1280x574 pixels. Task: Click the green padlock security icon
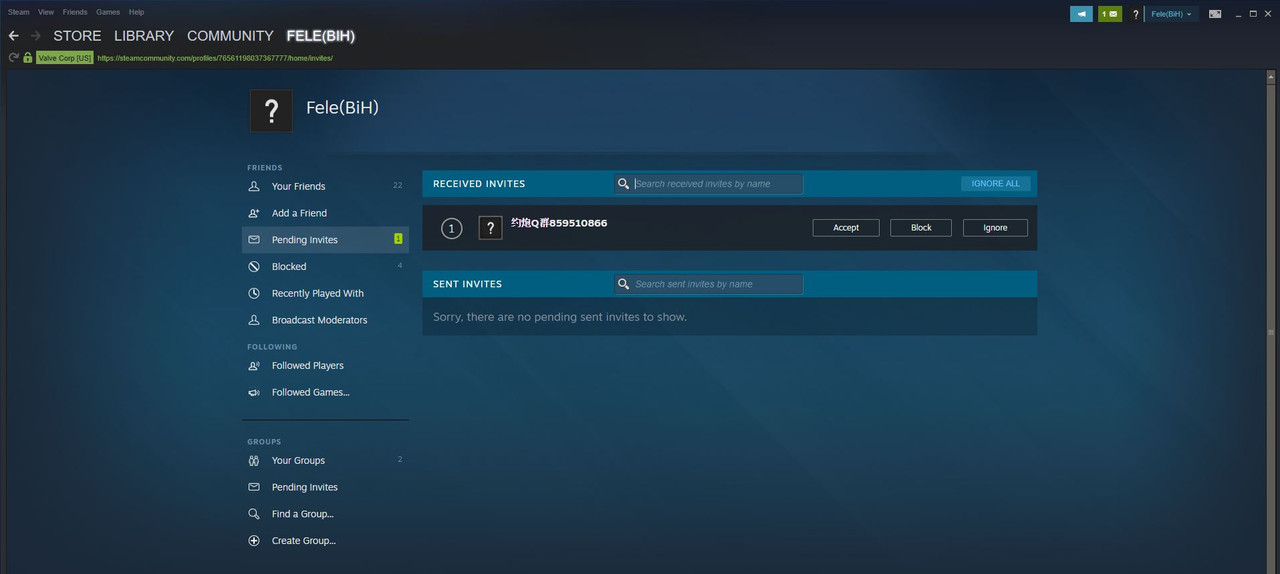point(28,58)
